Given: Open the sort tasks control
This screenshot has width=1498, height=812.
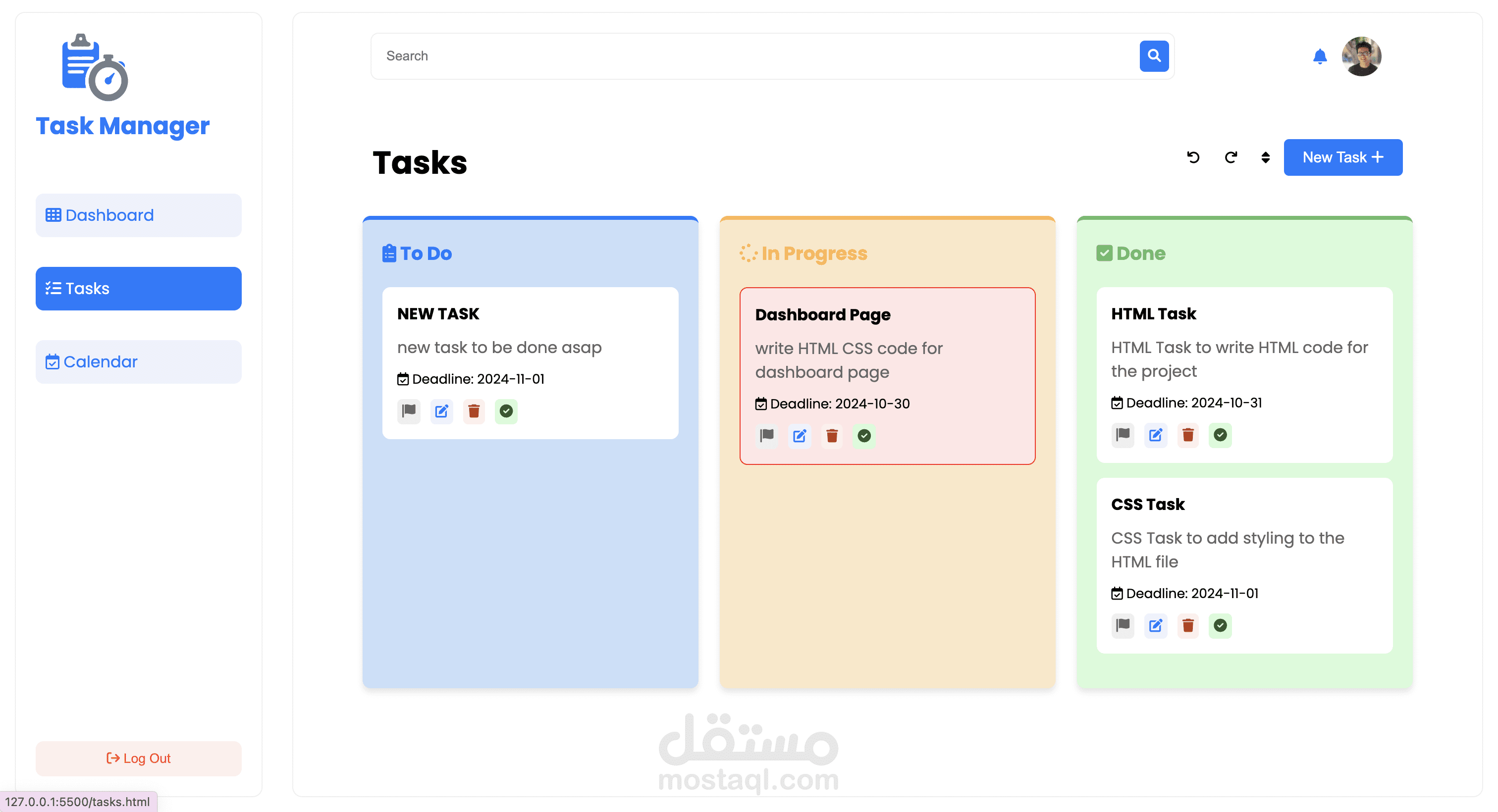Looking at the screenshot, I should [x=1265, y=157].
